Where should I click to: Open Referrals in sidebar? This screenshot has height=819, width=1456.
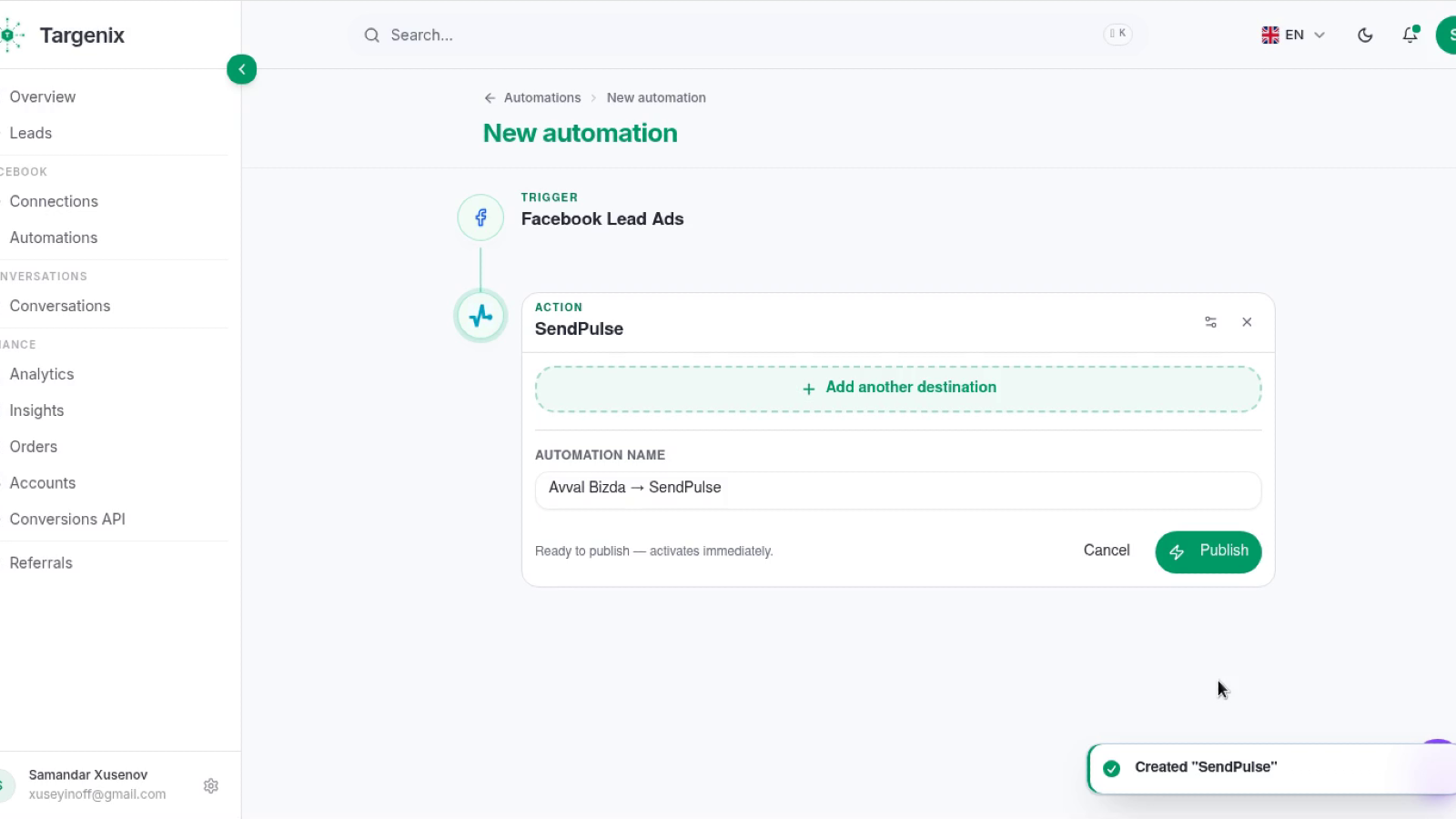pos(41,562)
